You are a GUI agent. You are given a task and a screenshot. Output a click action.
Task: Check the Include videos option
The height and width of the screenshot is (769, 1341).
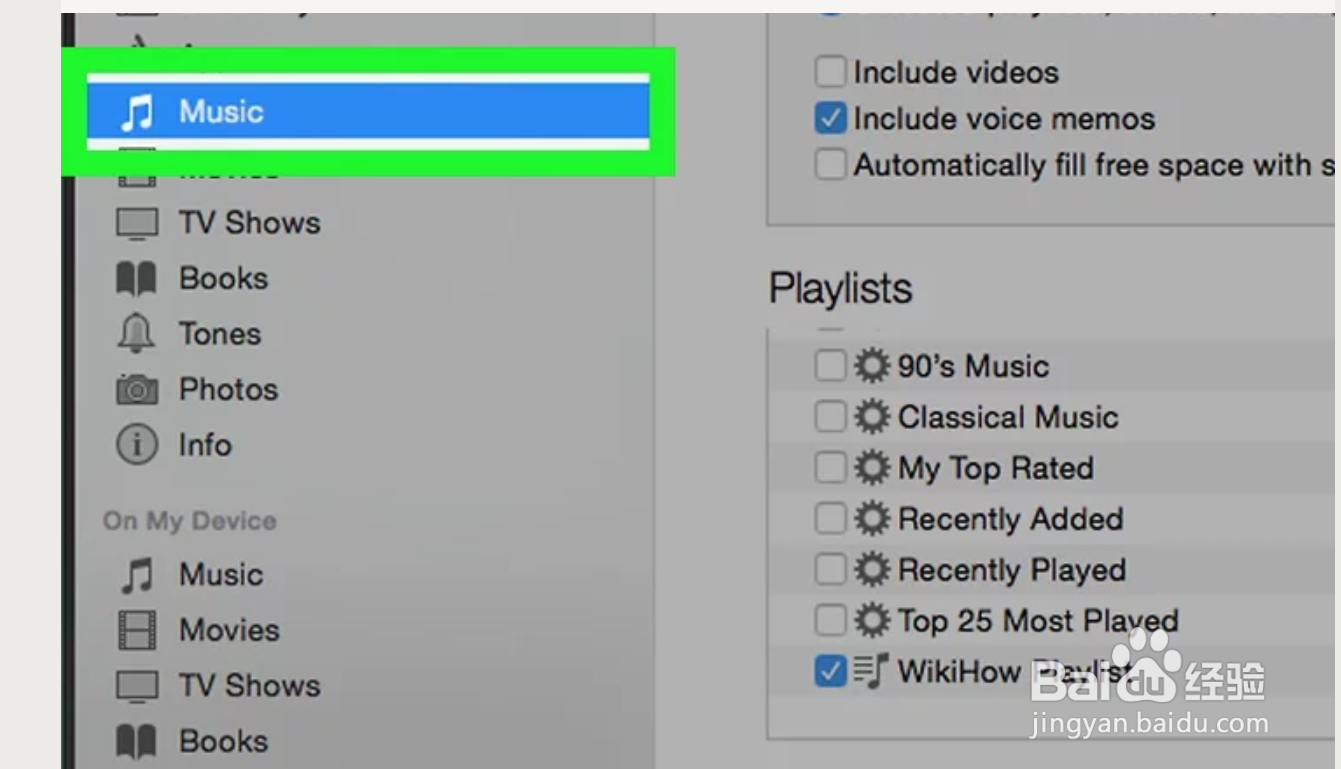click(x=830, y=72)
